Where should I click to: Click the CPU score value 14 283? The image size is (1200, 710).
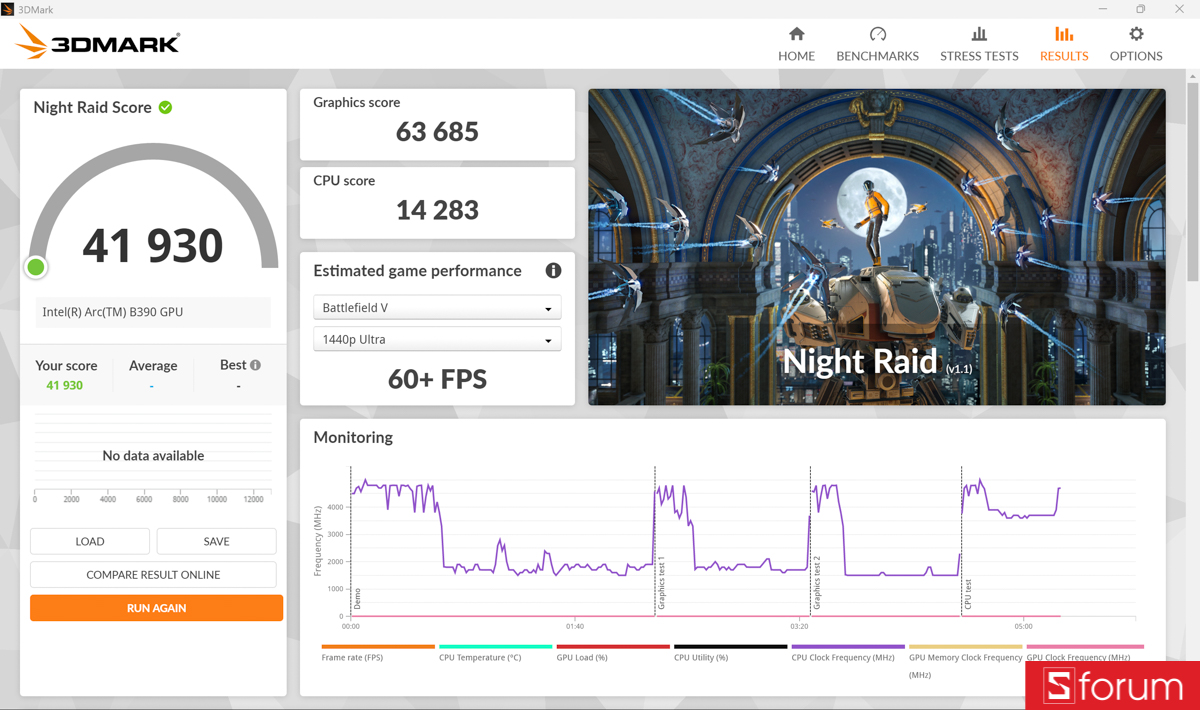pyautogui.click(x=437, y=210)
